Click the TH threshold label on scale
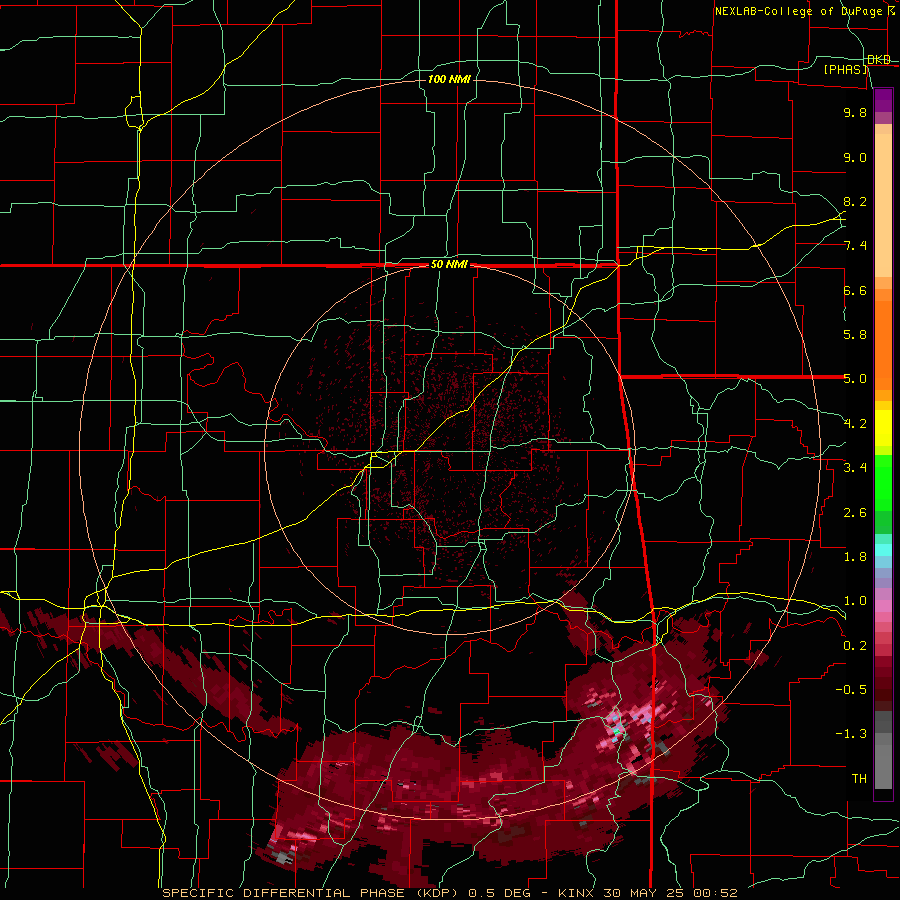This screenshot has height=900, width=900. pyautogui.click(x=859, y=779)
